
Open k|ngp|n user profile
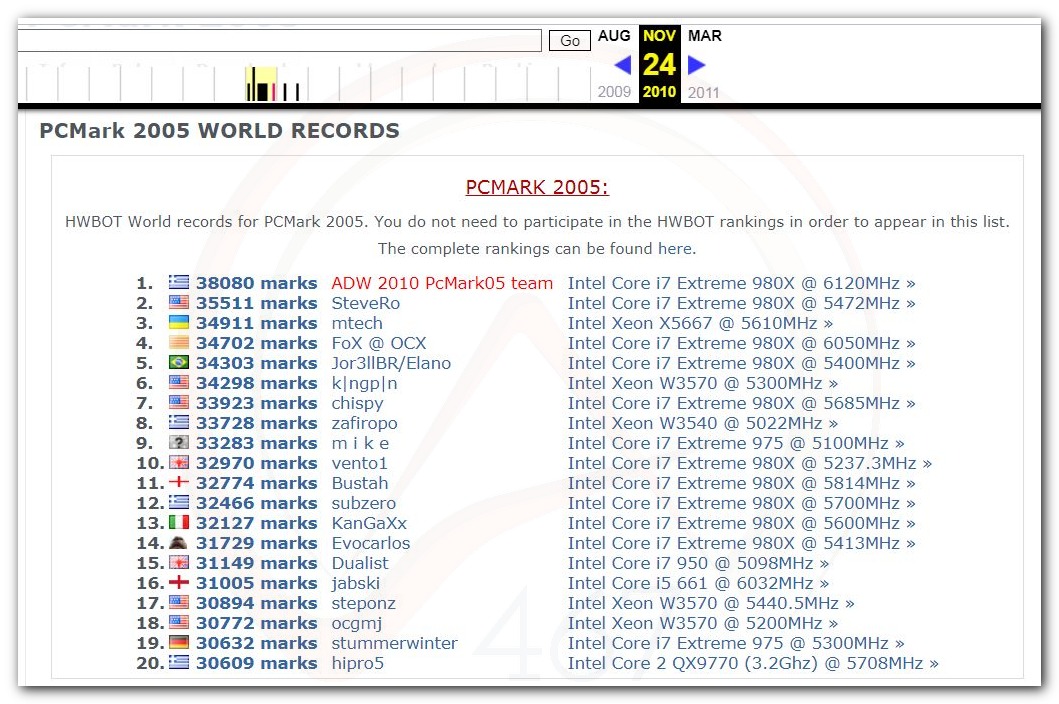tap(364, 383)
